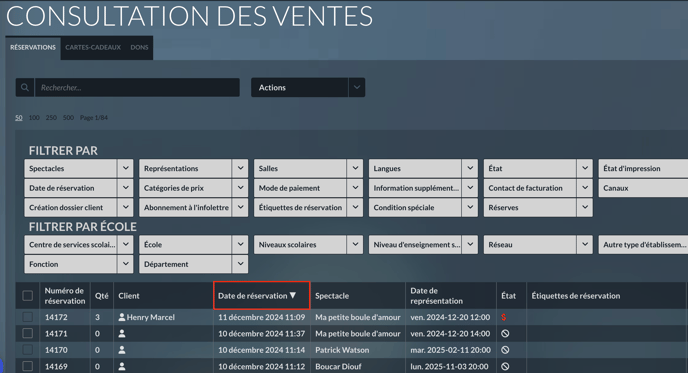Open the Réseau filter dropdown

click(x=538, y=244)
